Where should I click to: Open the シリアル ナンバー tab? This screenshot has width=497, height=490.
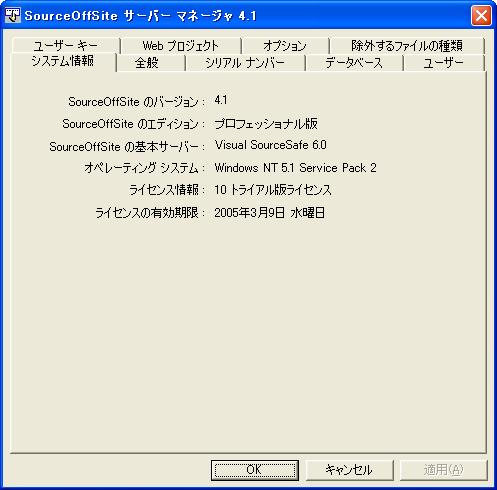[245, 63]
